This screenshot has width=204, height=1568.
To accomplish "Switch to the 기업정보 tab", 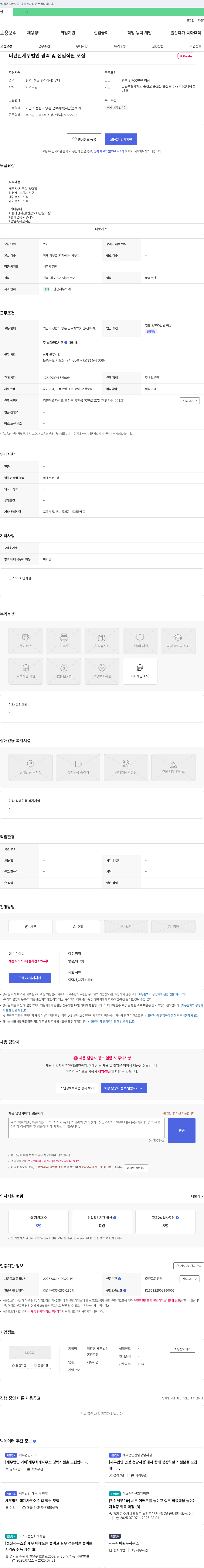I will click(195, 46).
